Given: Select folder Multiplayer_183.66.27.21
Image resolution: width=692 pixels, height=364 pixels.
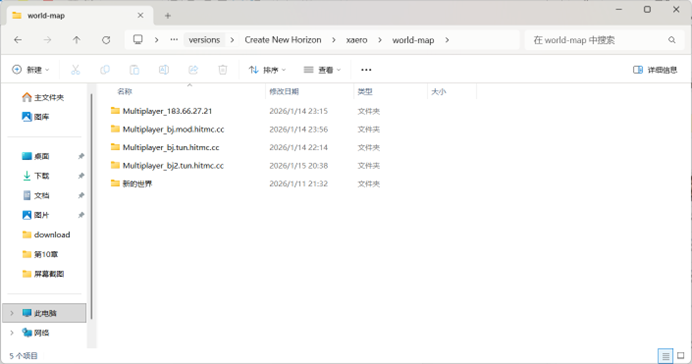Looking at the screenshot, I should tap(162, 111).
